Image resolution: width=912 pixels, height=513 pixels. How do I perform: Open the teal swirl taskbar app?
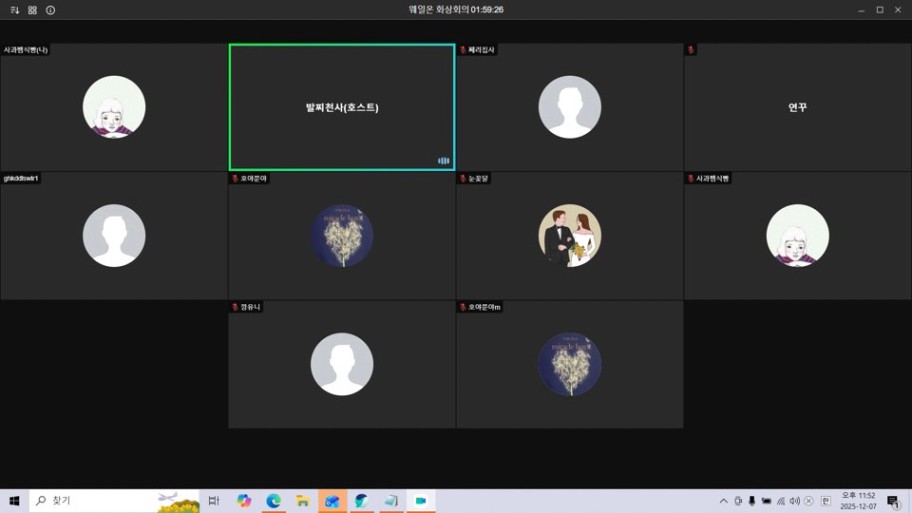coord(362,501)
